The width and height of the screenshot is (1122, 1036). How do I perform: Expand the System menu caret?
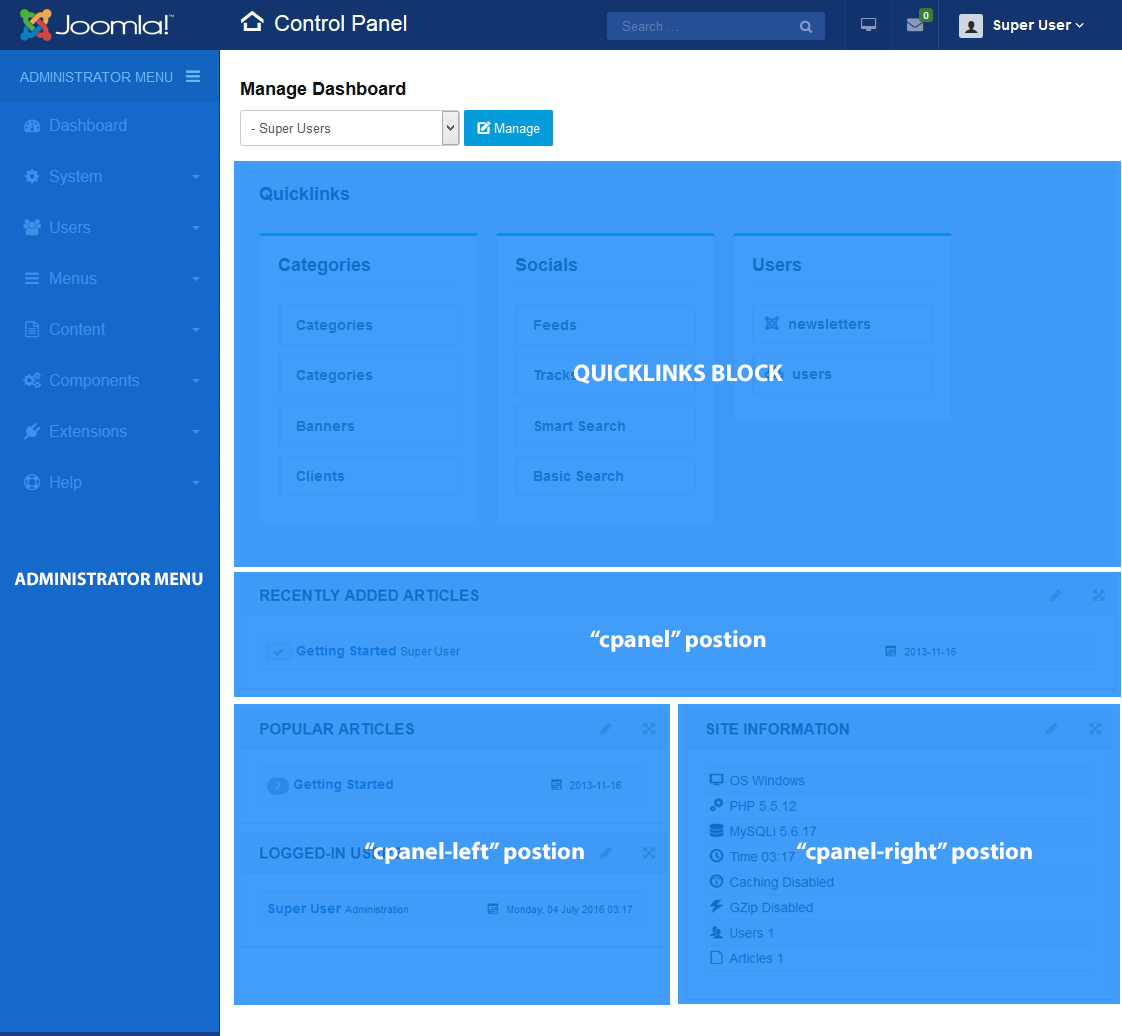[195, 177]
